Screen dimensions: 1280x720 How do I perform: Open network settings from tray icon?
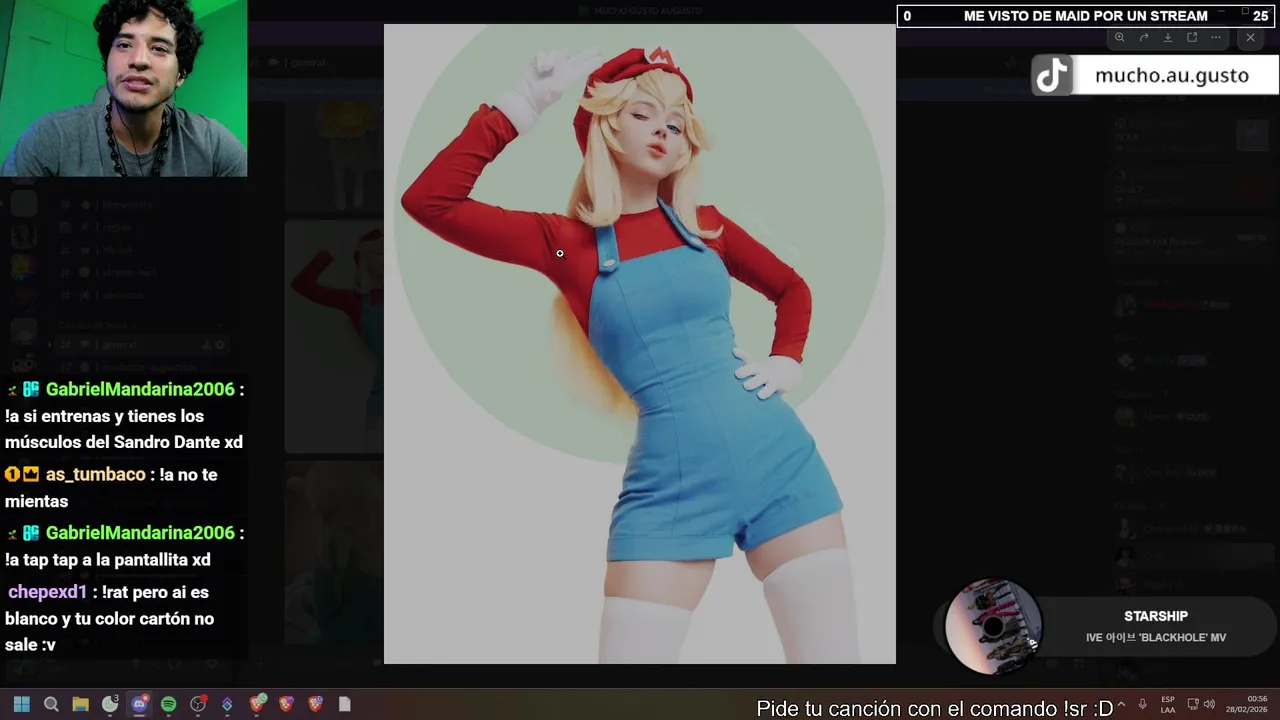click(x=1193, y=704)
